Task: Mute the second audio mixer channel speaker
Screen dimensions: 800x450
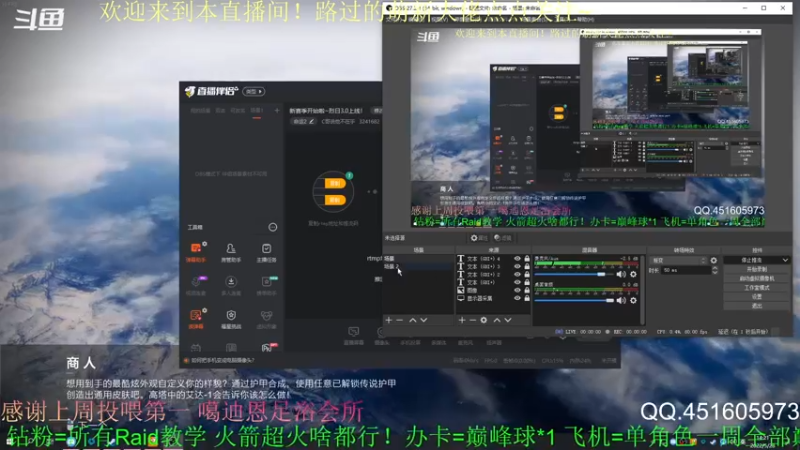Action: (x=621, y=301)
